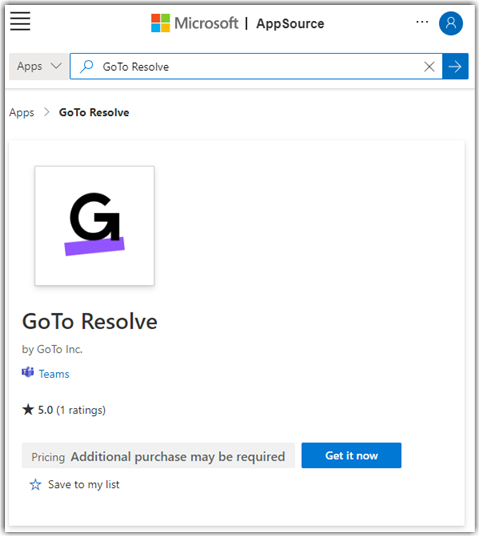Submit search with the blue arrow button

pyautogui.click(x=455, y=66)
